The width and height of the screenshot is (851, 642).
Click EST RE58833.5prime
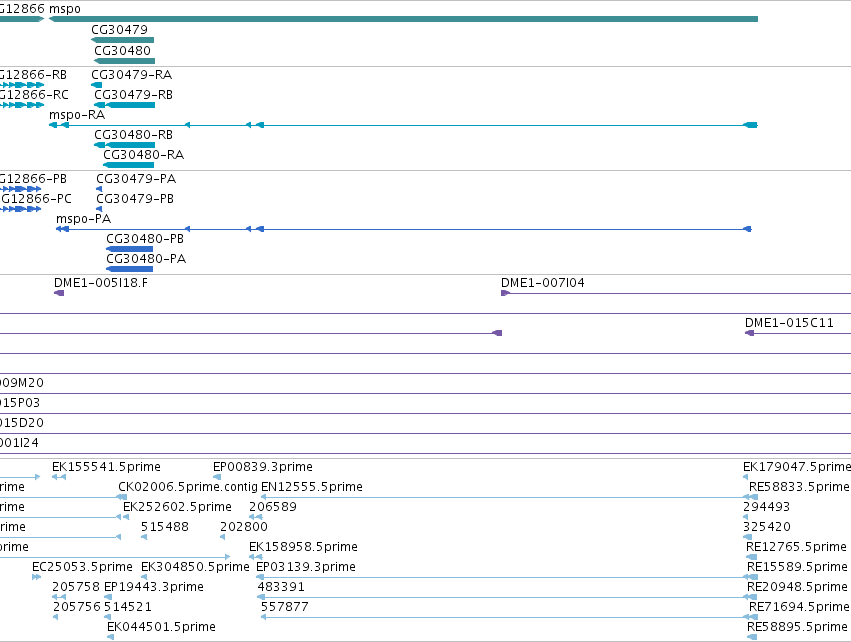(800, 487)
